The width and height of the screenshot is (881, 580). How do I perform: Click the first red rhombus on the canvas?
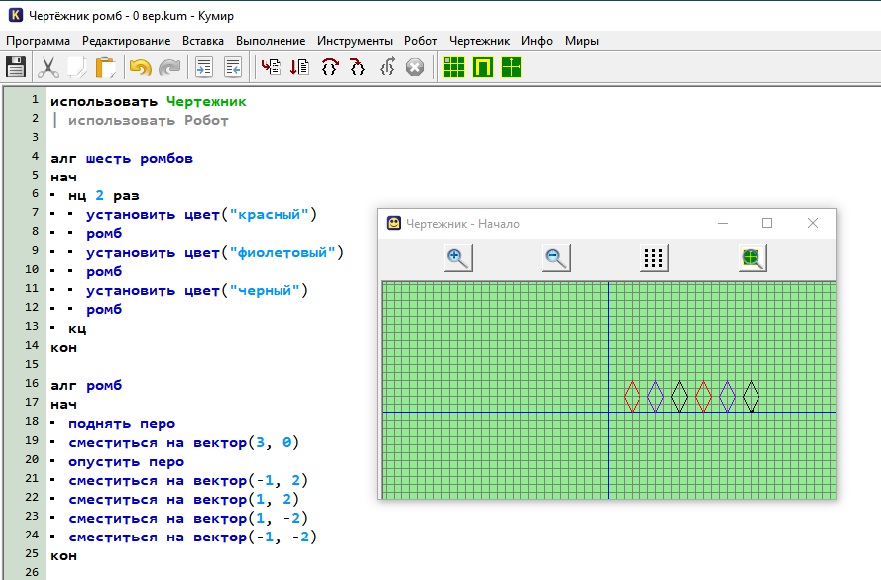coord(632,396)
